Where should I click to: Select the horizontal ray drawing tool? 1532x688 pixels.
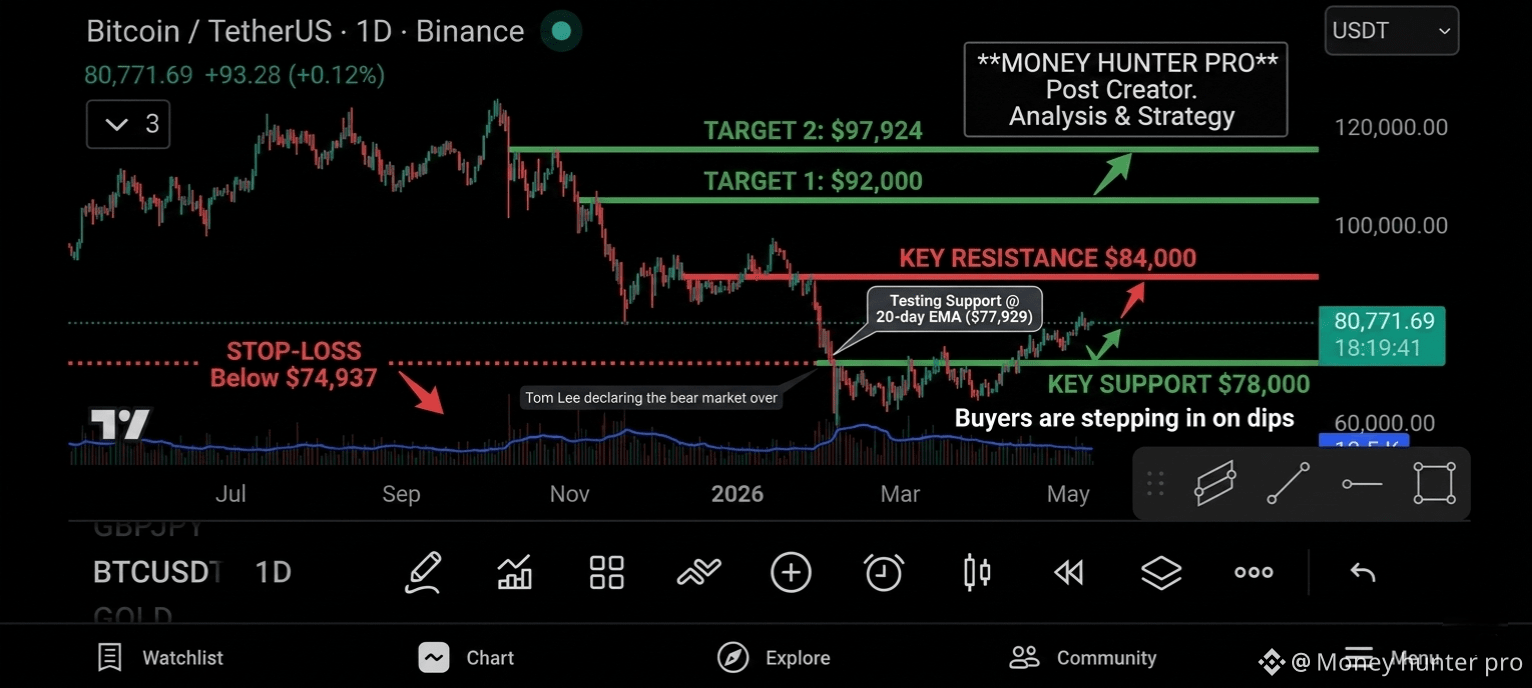[1362, 484]
